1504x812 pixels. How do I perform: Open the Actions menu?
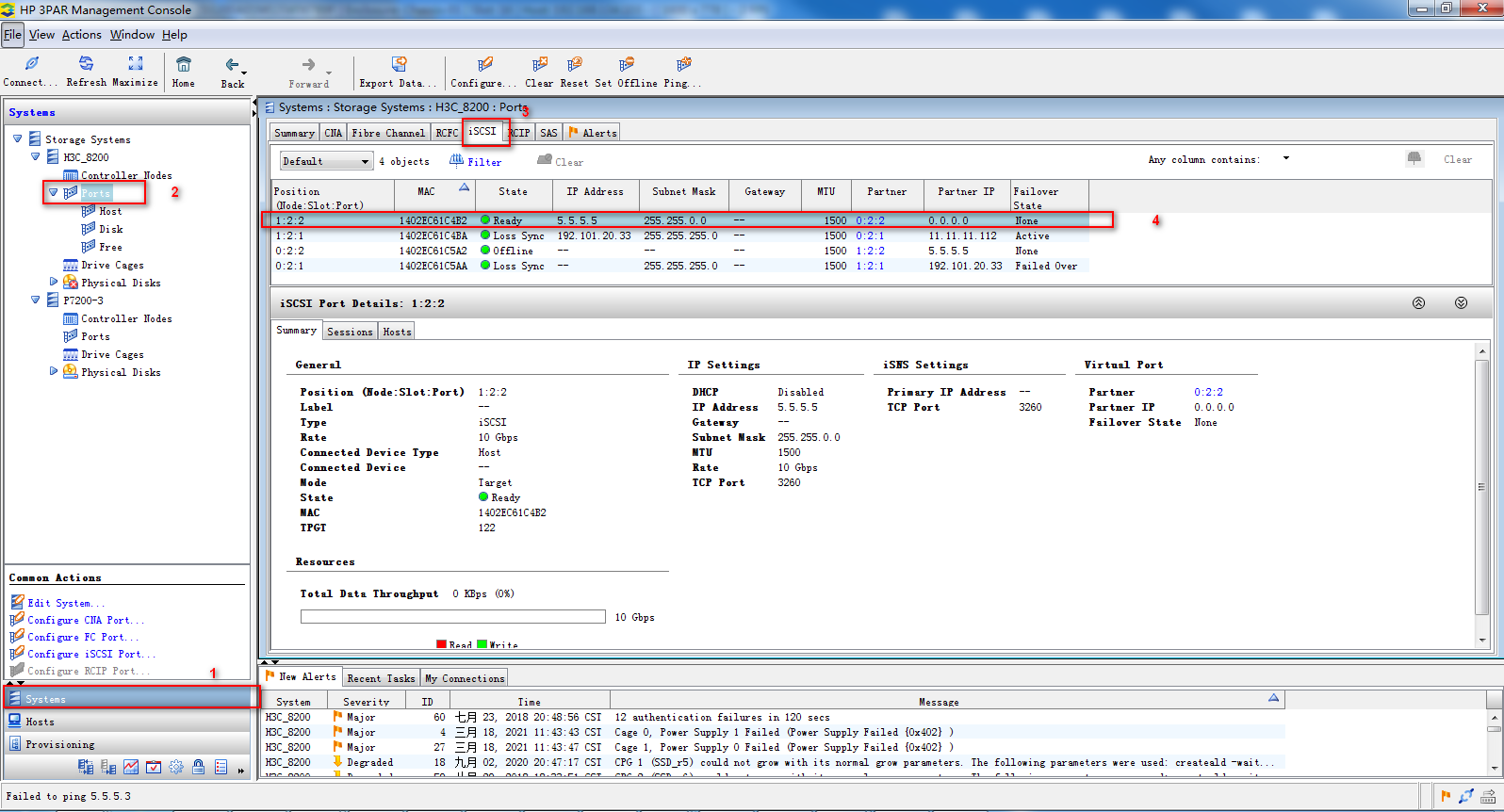[82, 35]
